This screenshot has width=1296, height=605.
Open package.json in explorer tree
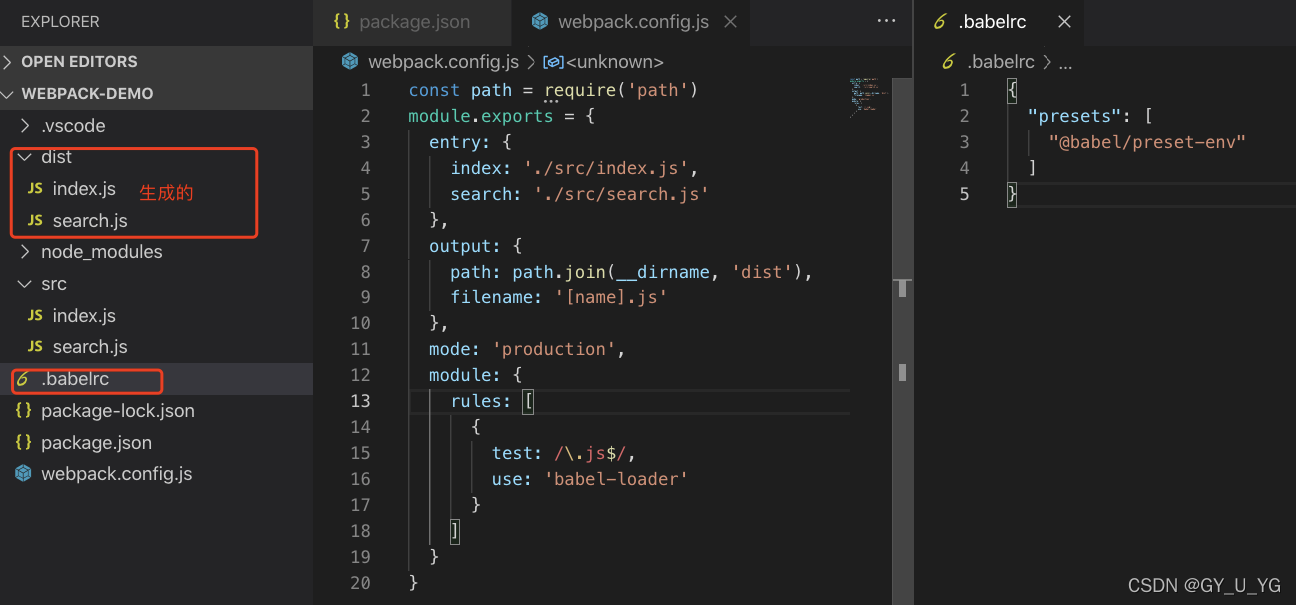pyautogui.click(x=96, y=443)
